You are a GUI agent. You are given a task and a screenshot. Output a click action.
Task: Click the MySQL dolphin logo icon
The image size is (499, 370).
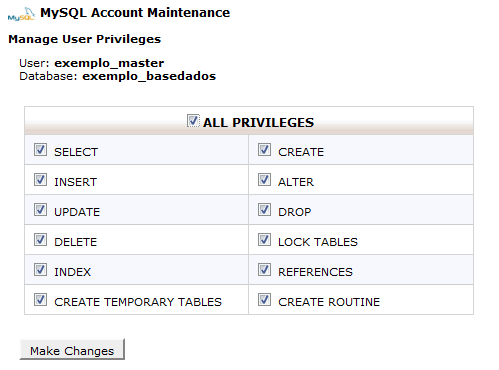pos(21,14)
